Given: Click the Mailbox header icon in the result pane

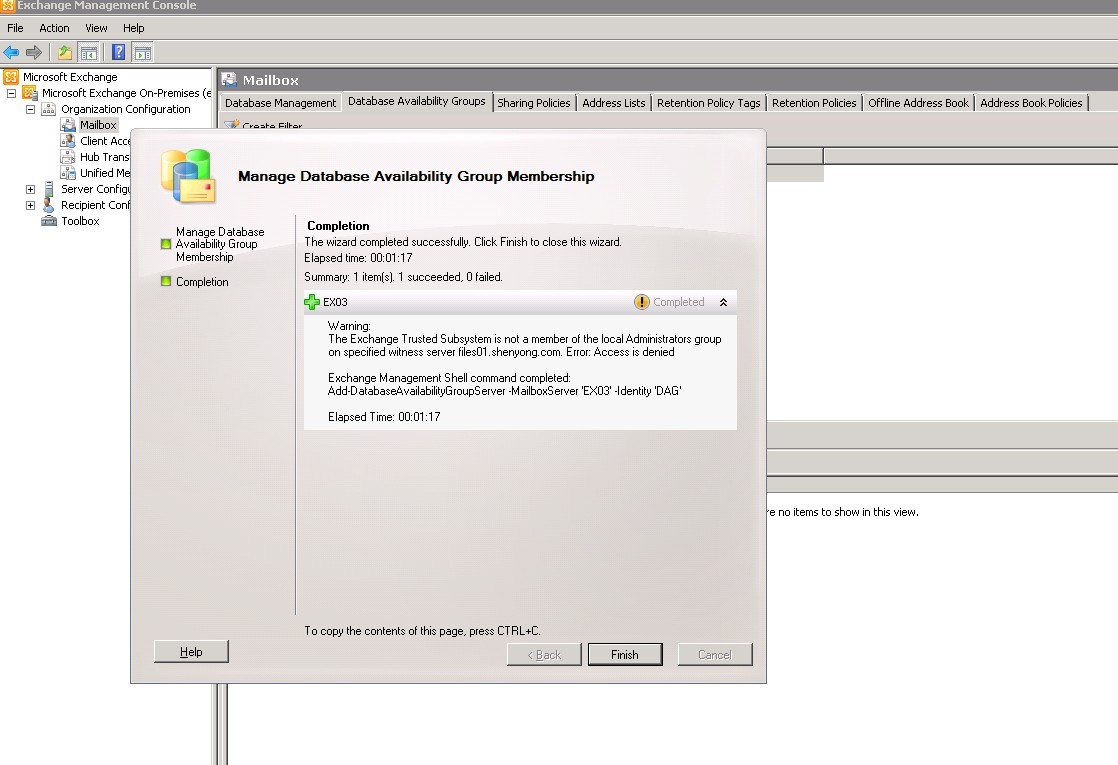Looking at the screenshot, I should pyautogui.click(x=229, y=79).
